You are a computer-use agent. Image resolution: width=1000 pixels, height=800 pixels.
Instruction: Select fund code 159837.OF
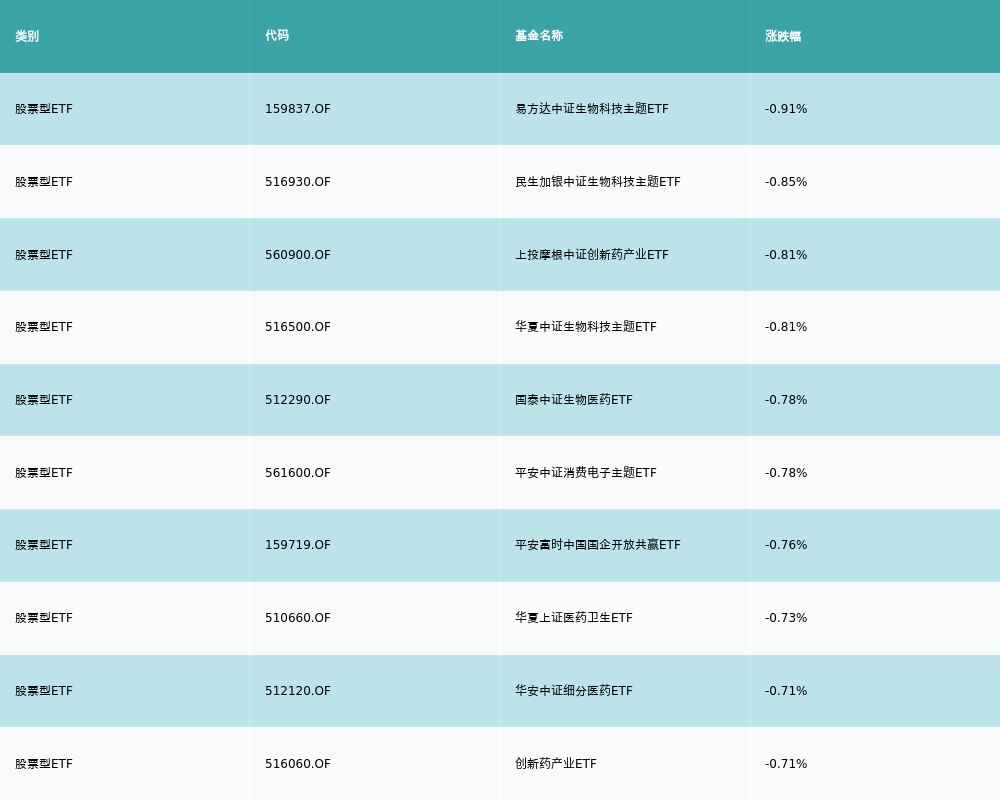[298, 109]
